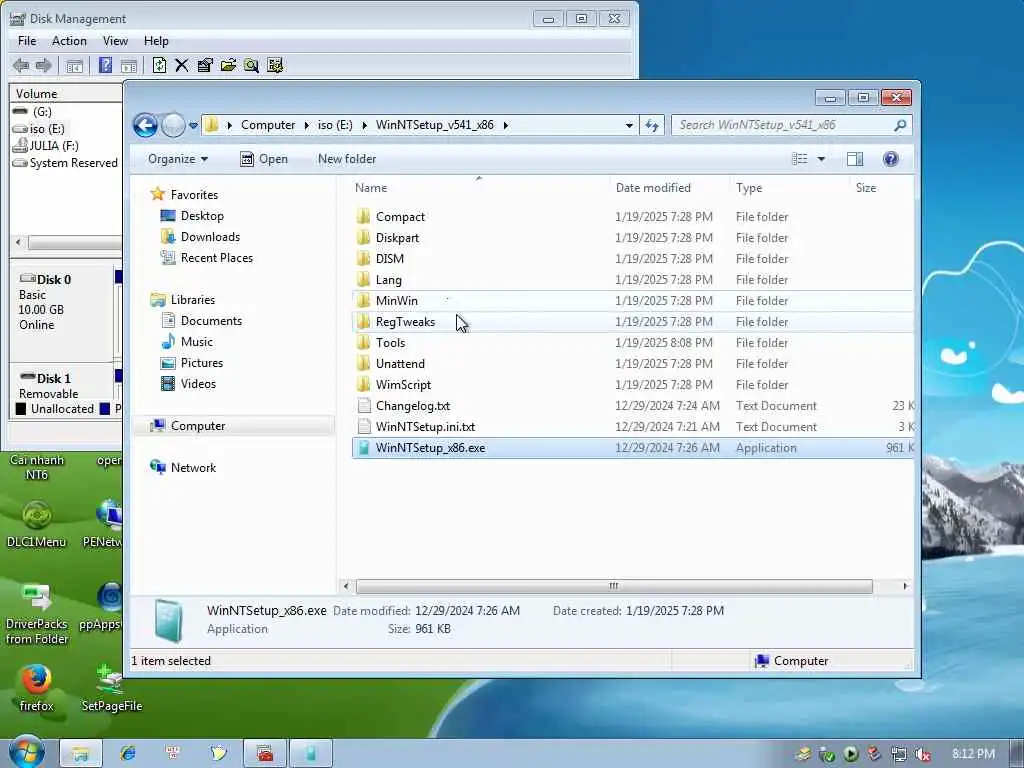Select Documents library
Image resolution: width=1024 pixels, height=768 pixels.
[x=202, y=321]
